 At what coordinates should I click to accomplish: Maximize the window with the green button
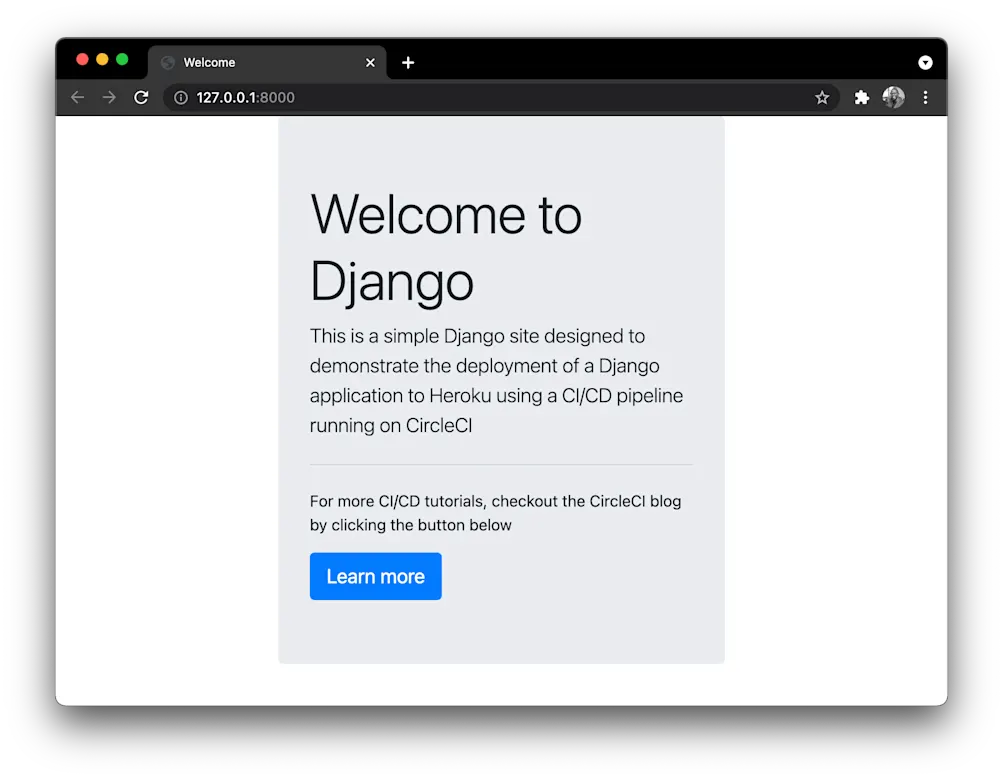coord(122,59)
